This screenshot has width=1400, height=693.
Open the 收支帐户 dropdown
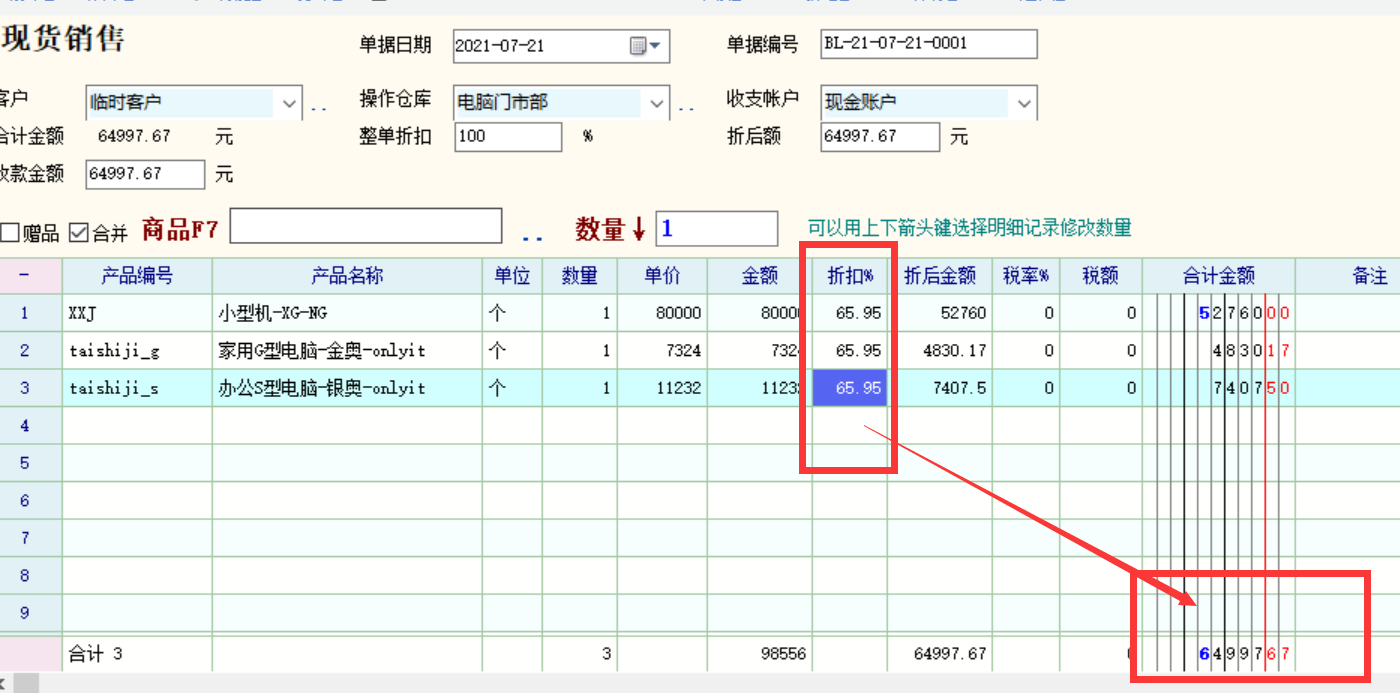click(1024, 102)
